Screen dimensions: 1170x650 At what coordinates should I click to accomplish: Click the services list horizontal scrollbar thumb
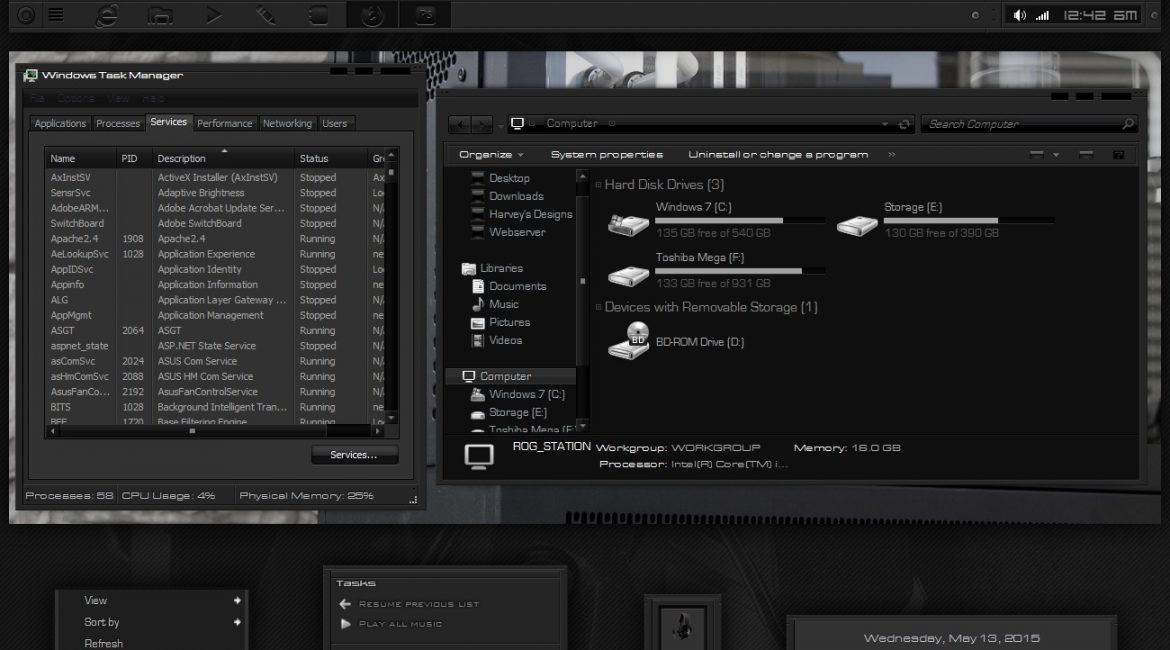click(193, 431)
